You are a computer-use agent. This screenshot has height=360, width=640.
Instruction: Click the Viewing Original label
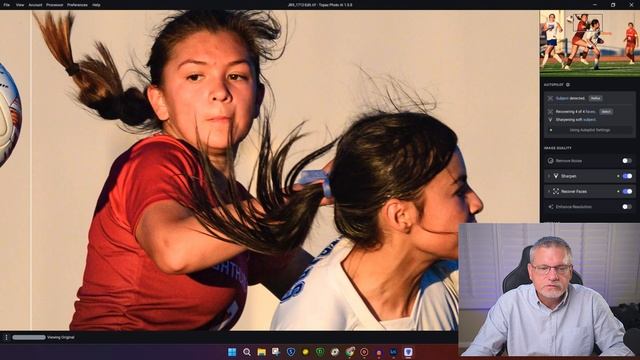coord(61,338)
